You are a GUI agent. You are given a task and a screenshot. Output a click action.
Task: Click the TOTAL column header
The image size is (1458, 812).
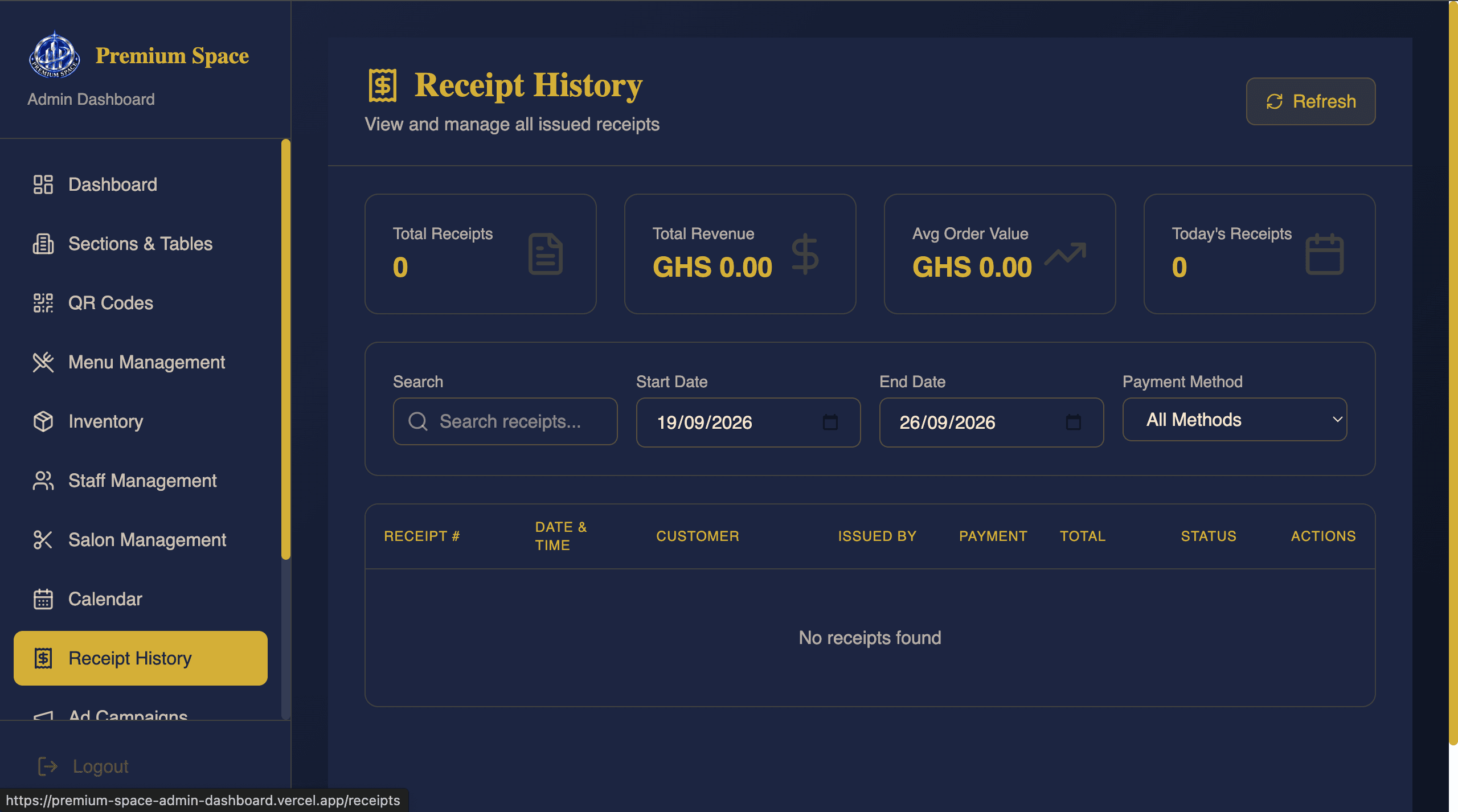1082,536
